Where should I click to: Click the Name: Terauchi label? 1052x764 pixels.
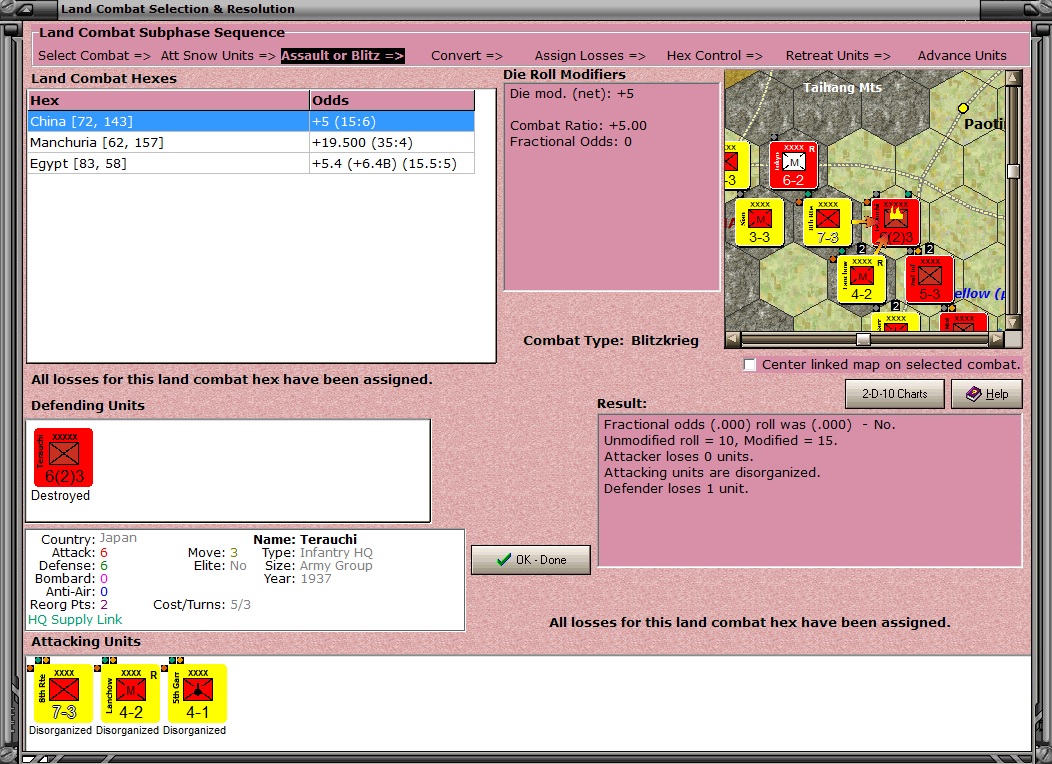pos(305,539)
